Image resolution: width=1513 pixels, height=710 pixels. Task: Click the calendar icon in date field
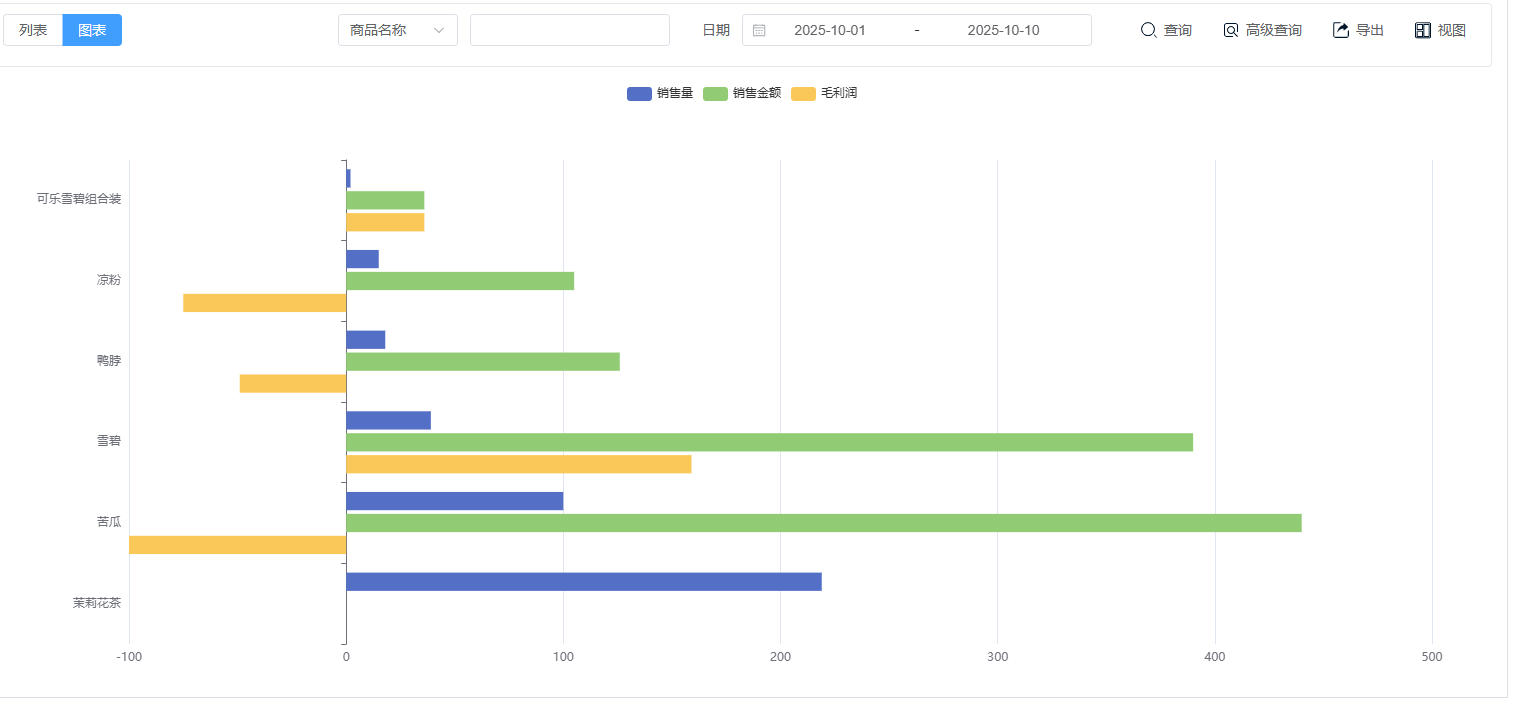click(759, 30)
